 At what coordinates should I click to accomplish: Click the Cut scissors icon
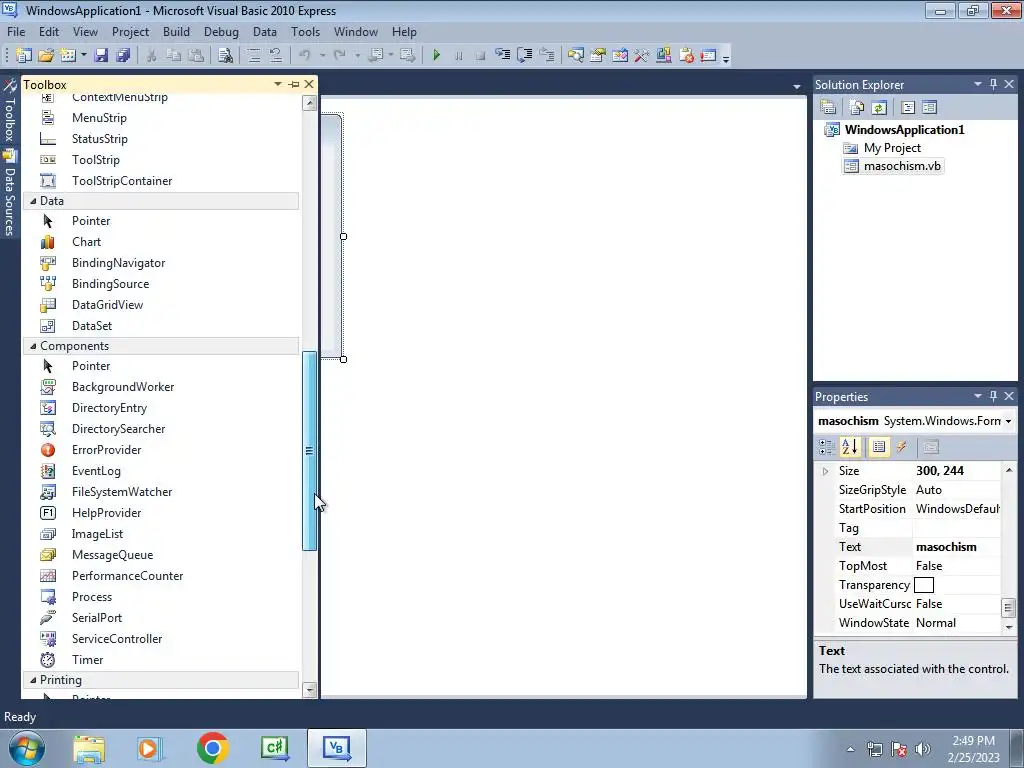pyautogui.click(x=152, y=56)
